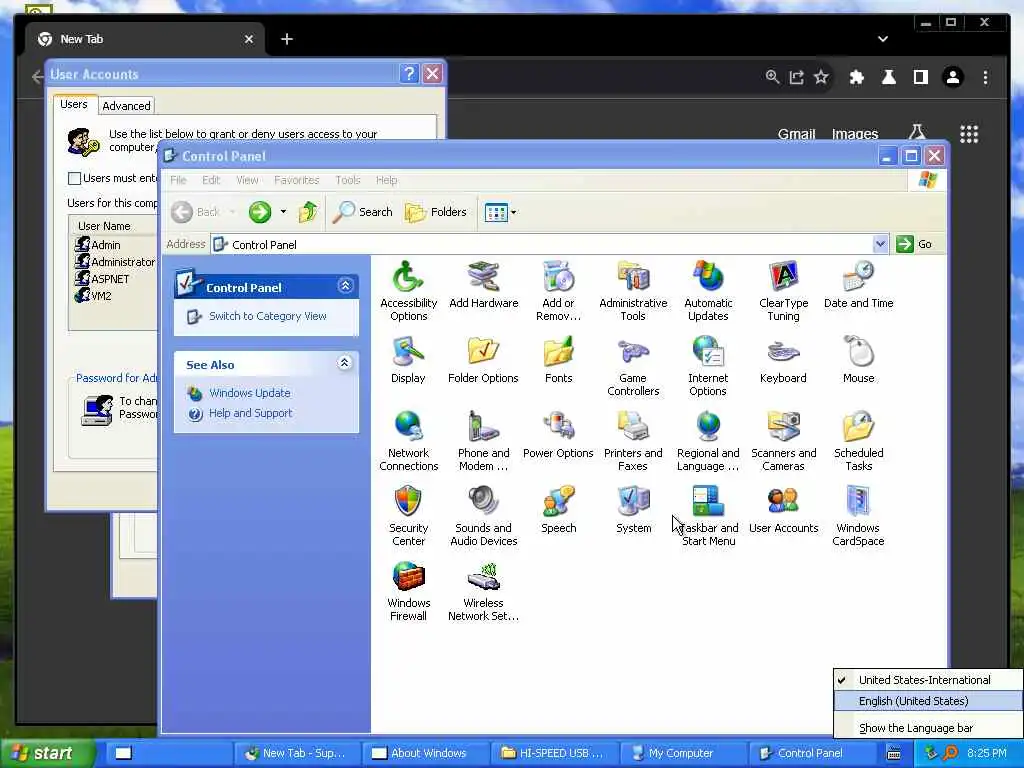Open User Accounts icon in Control Panel

click(783, 510)
